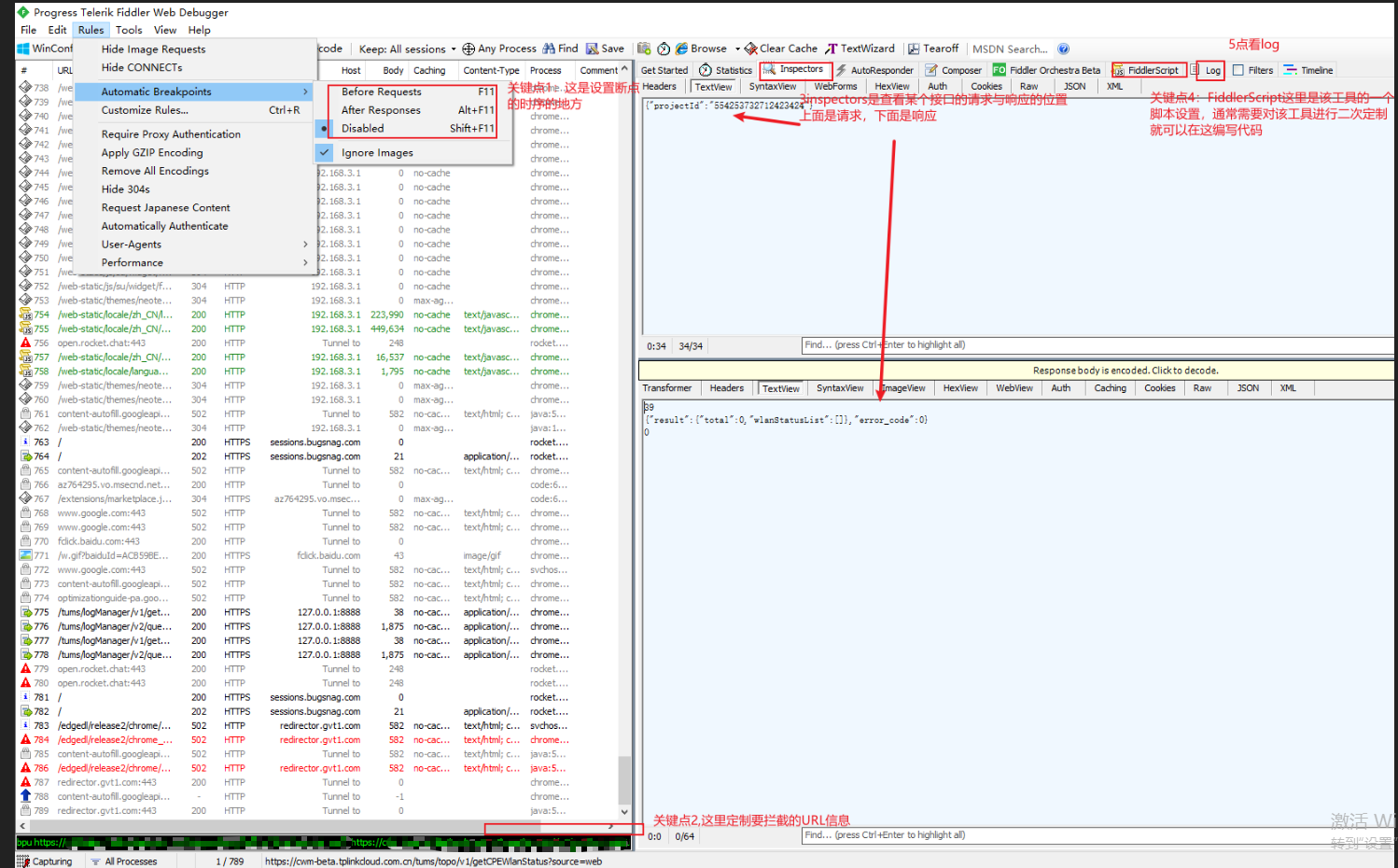Click the TextWizard icon
This screenshot has height=868, width=1398.
coord(832,49)
